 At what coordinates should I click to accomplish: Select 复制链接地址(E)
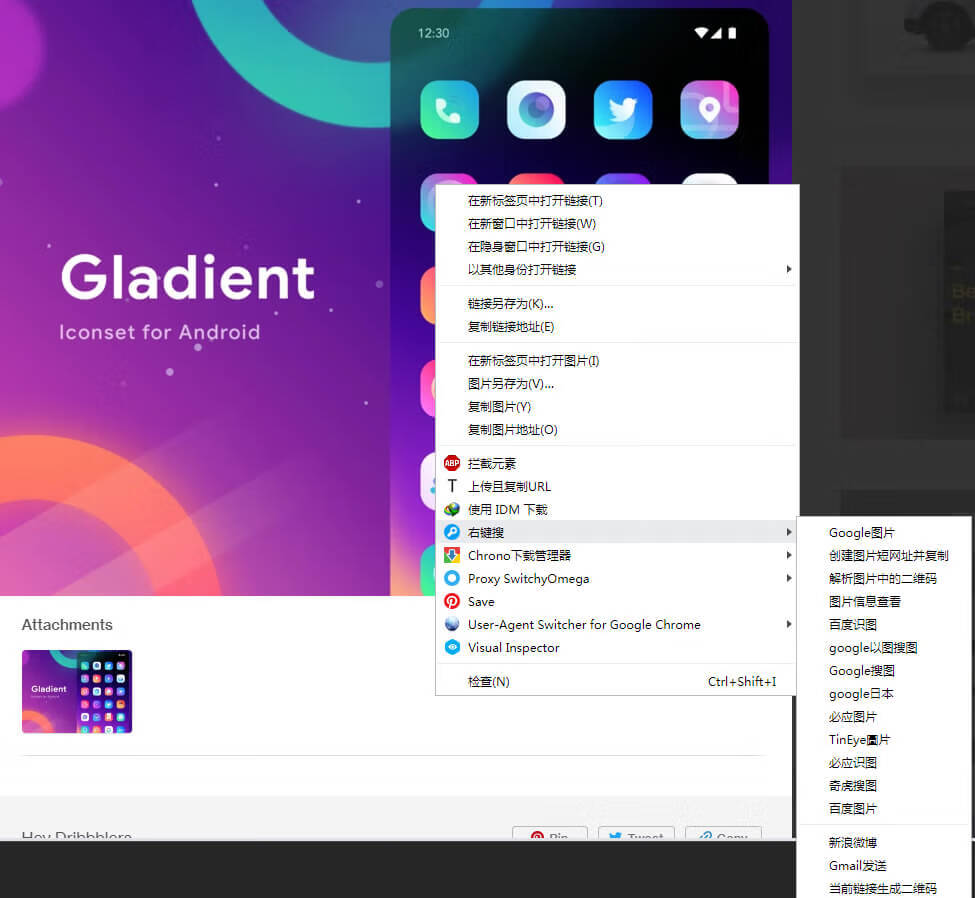[x=617, y=327]
